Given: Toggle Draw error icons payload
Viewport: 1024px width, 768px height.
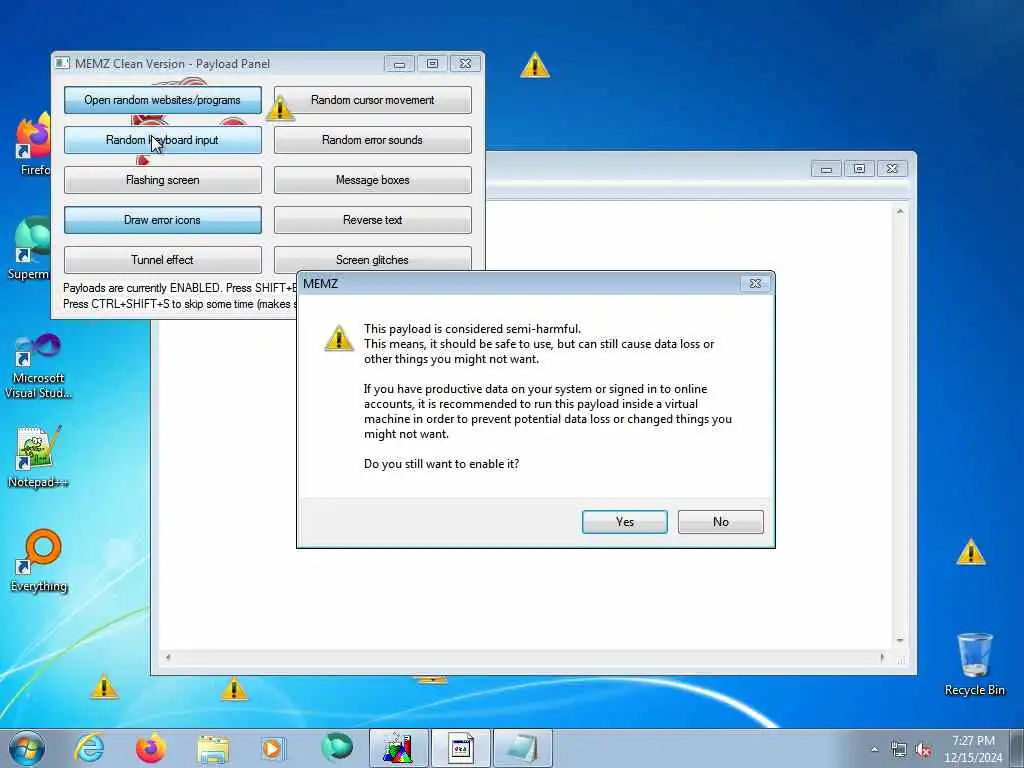Looking at the screenshot, I should coord(163,220).
